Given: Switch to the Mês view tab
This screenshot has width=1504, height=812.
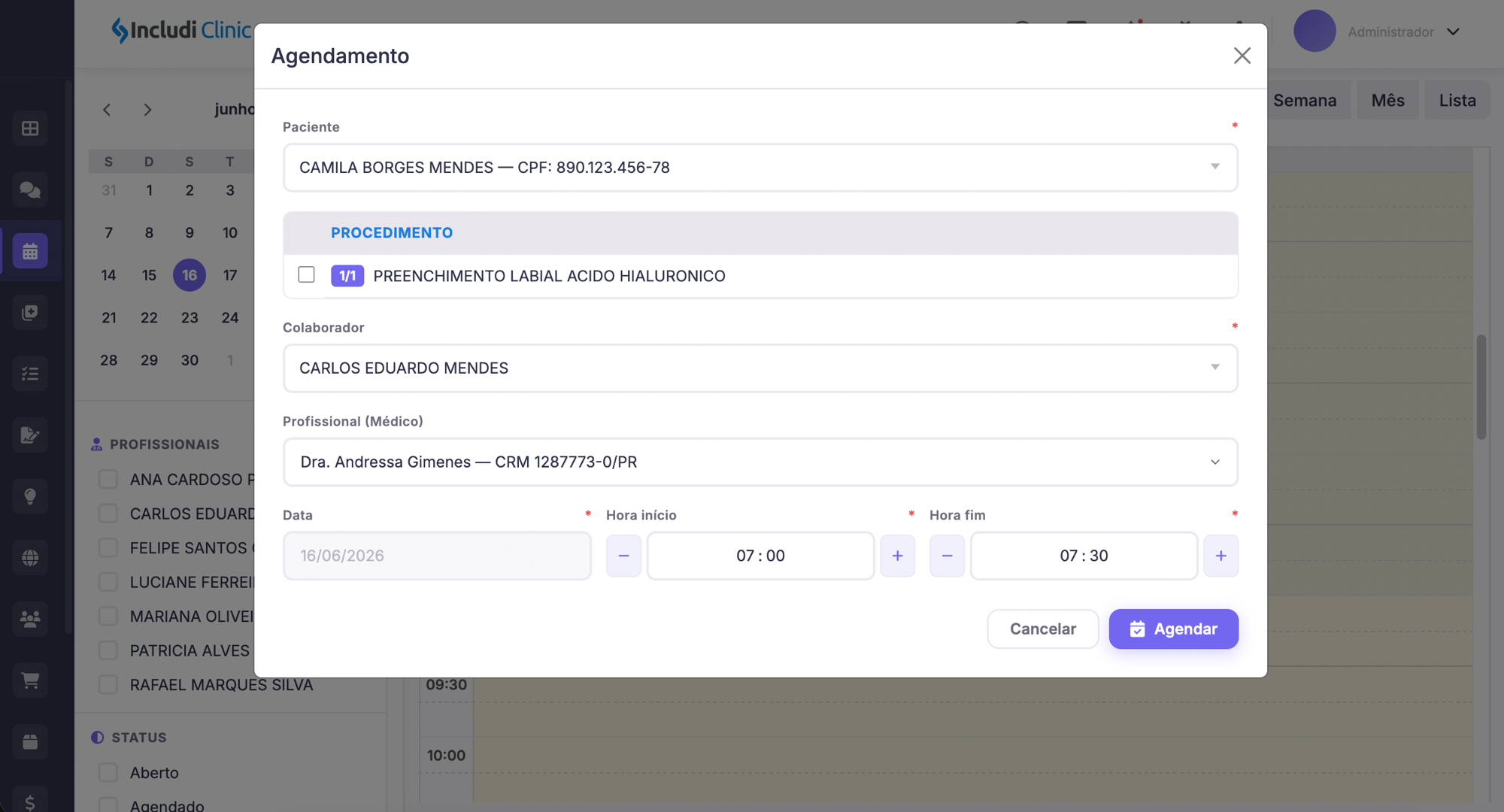Looking at the screenshot, I should (x=1387, y=100).
